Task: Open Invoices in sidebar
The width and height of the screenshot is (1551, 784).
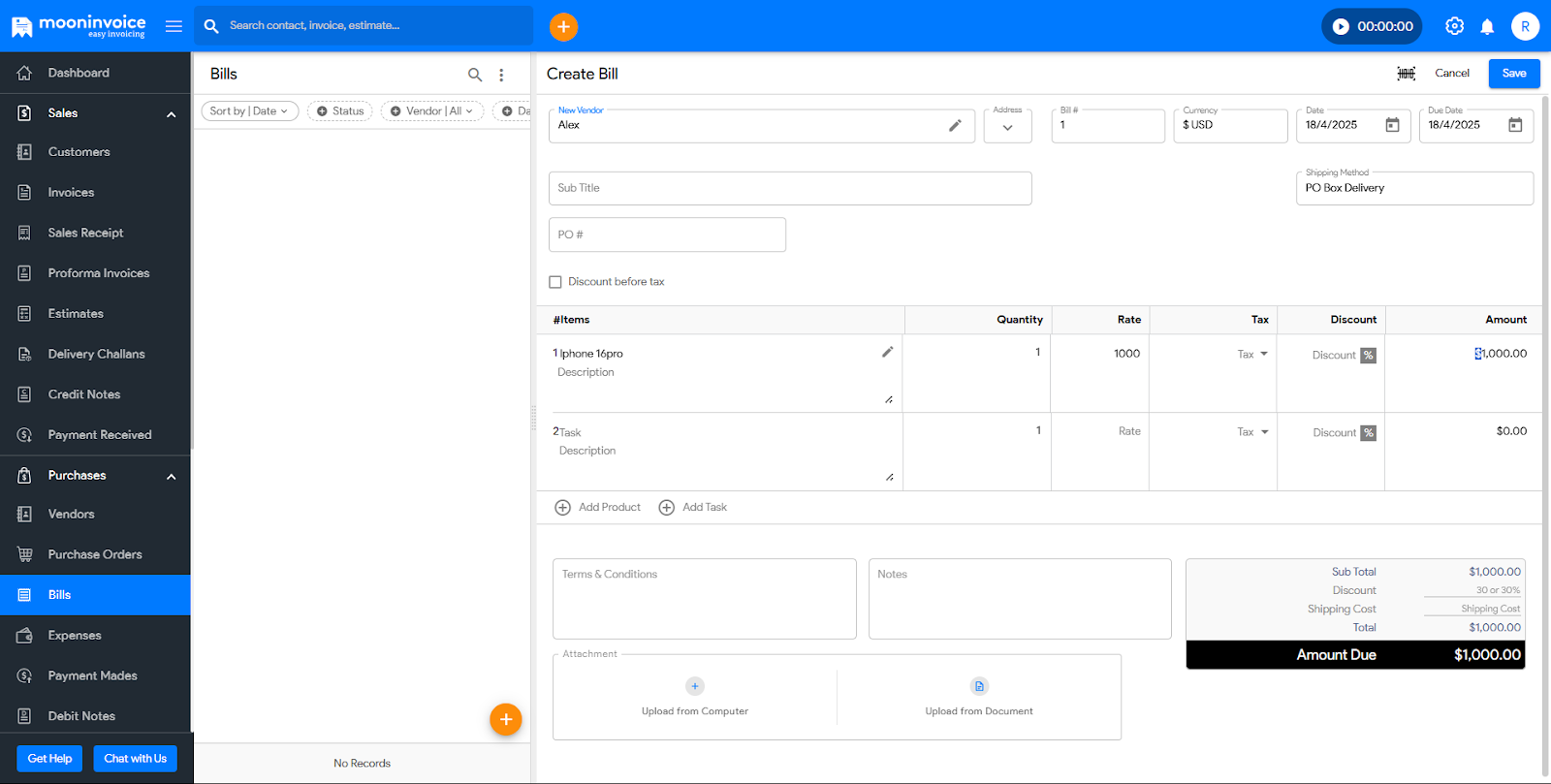Action: tap(95, 193)
